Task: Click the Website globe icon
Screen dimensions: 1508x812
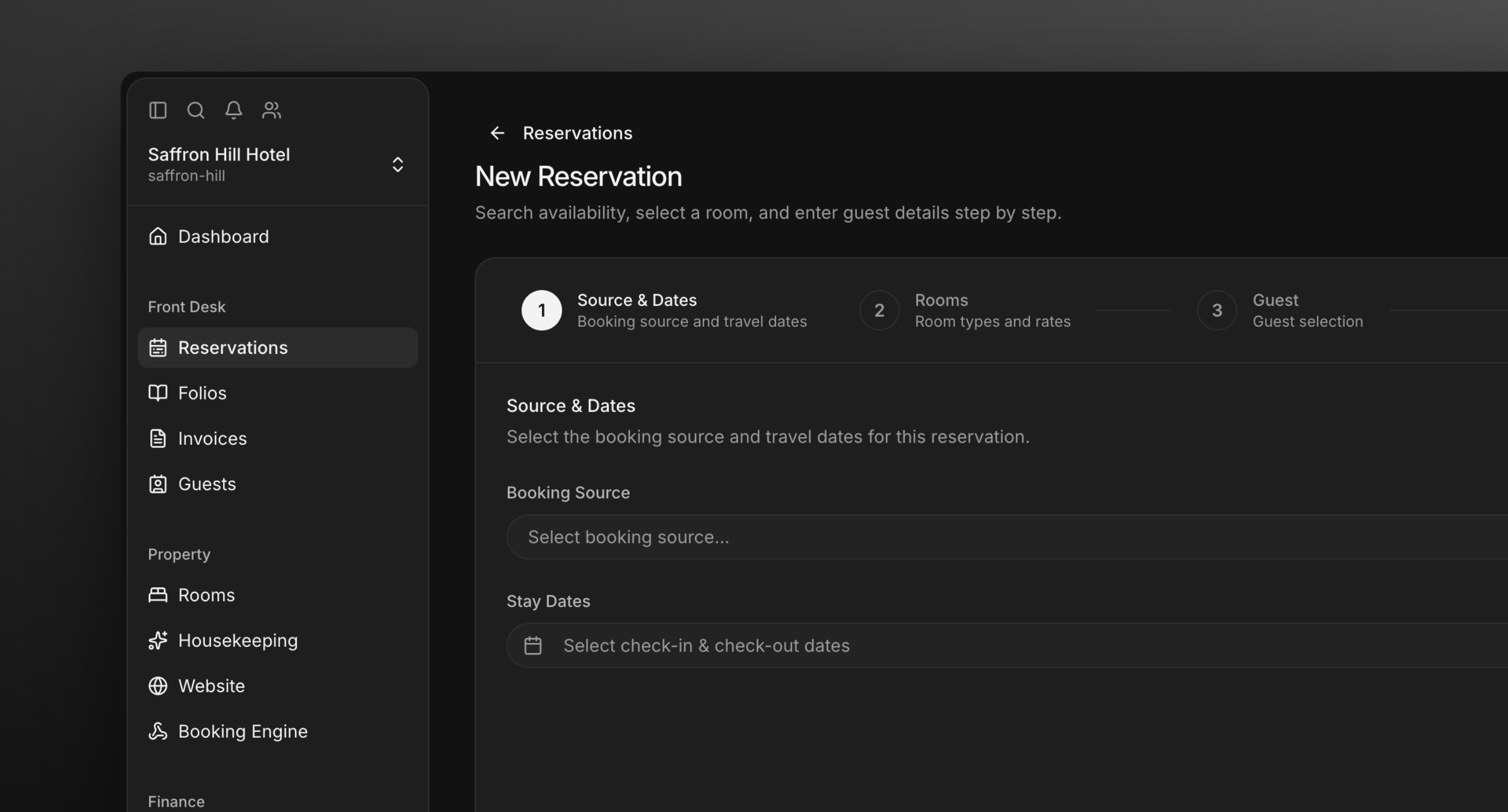Action: 157,686
